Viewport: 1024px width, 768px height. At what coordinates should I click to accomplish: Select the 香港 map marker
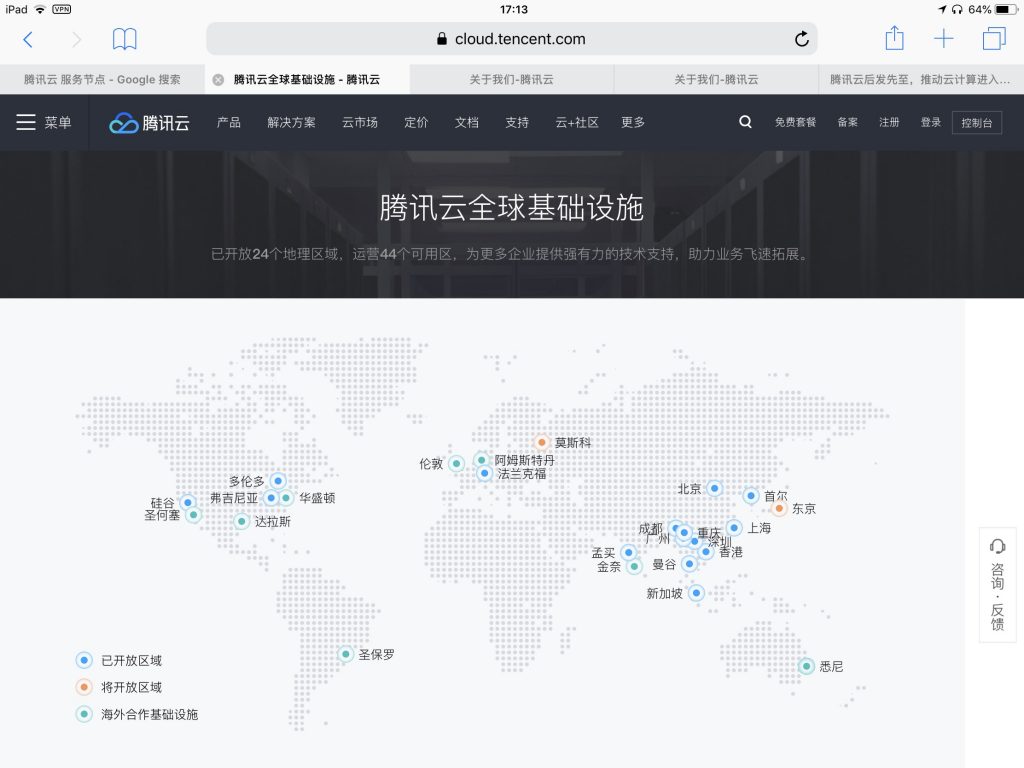pos(705,552)
